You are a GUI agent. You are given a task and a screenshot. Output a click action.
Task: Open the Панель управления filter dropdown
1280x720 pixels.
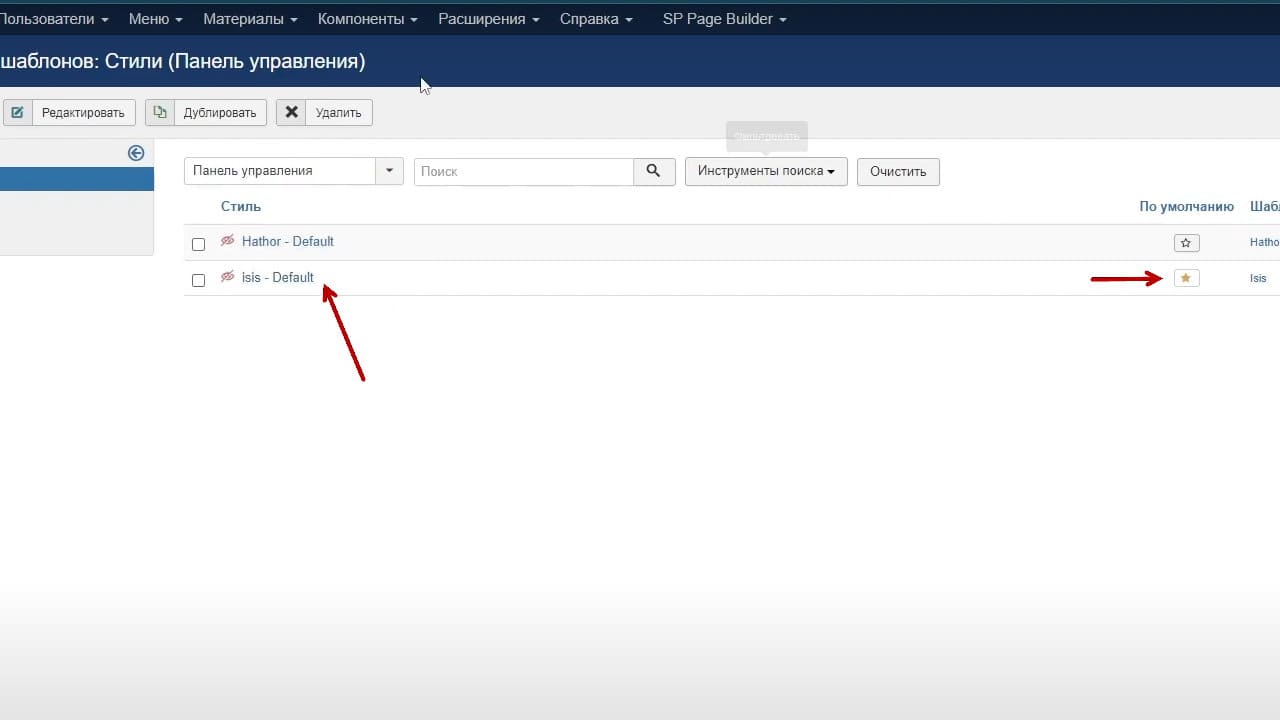pyautogui.click(x=294, y=171)
